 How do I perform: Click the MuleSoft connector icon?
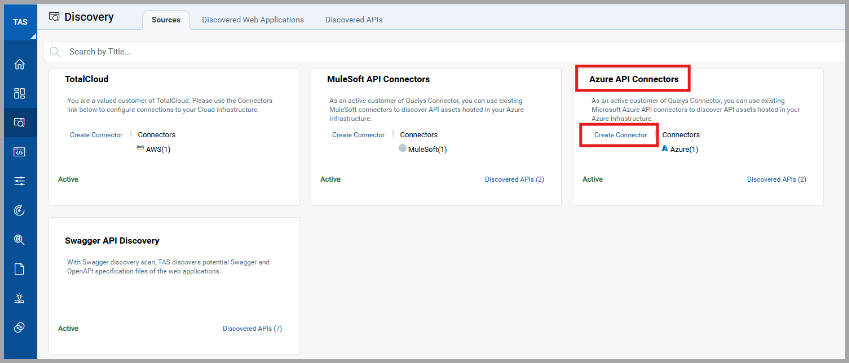click(x=402, y=148)
